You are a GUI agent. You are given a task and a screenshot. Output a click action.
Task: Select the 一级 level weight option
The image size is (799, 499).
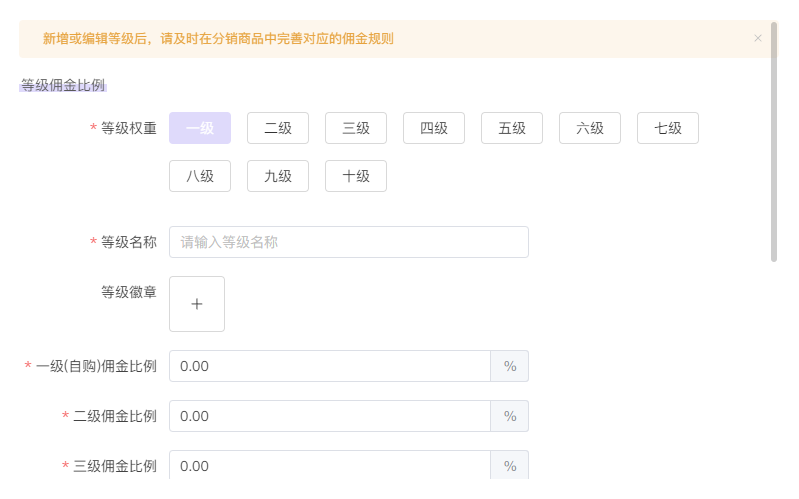point(200,128)
